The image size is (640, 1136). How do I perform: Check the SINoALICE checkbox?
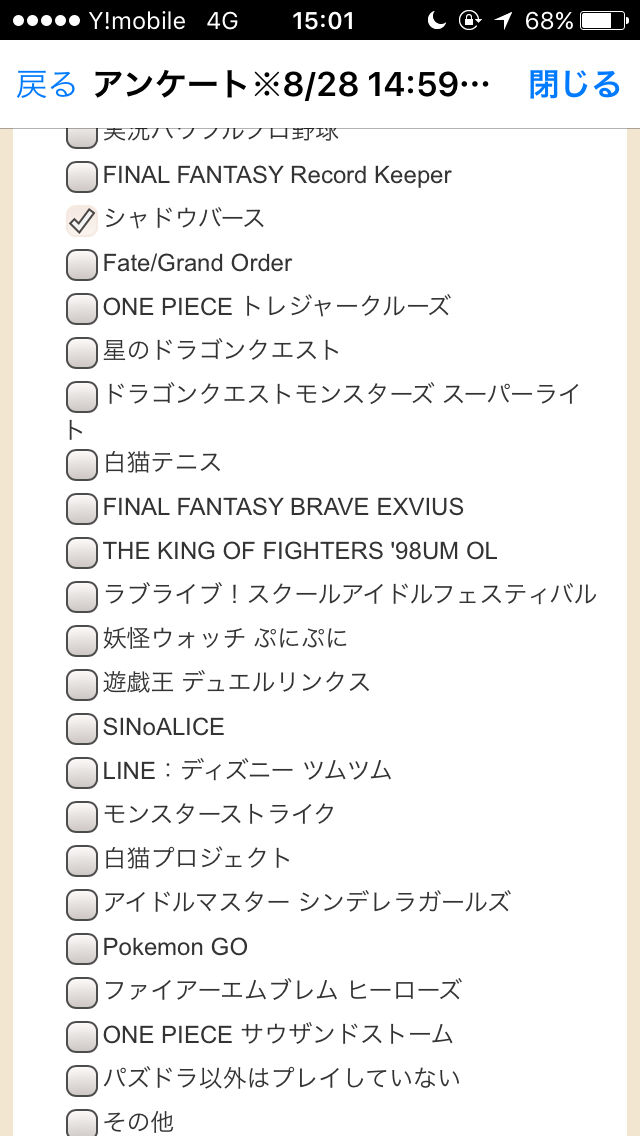click(x=82, y=728)
